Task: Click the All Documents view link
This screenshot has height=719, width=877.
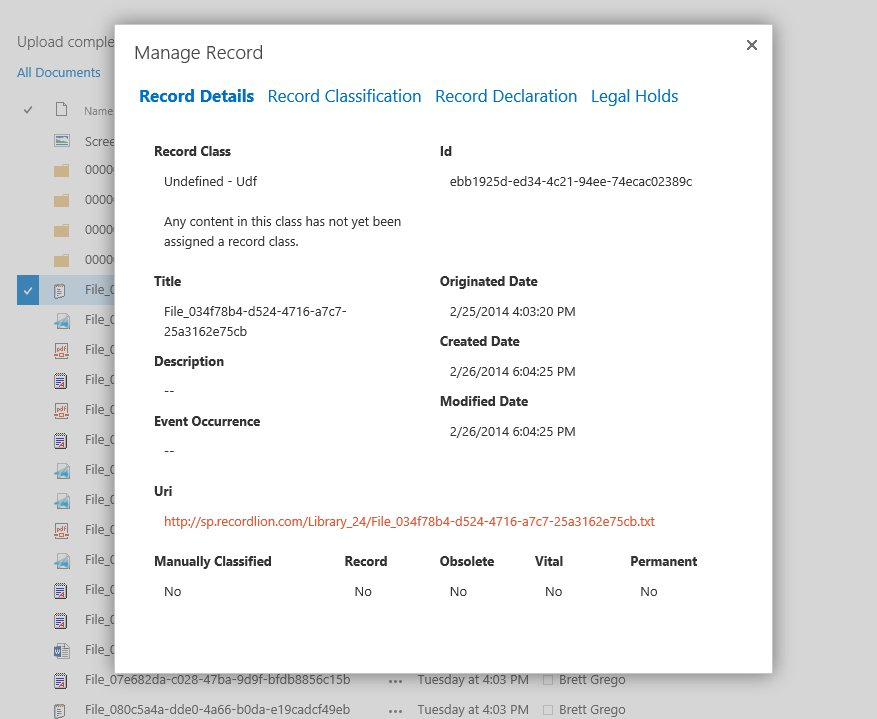Action: pos(59,72)
